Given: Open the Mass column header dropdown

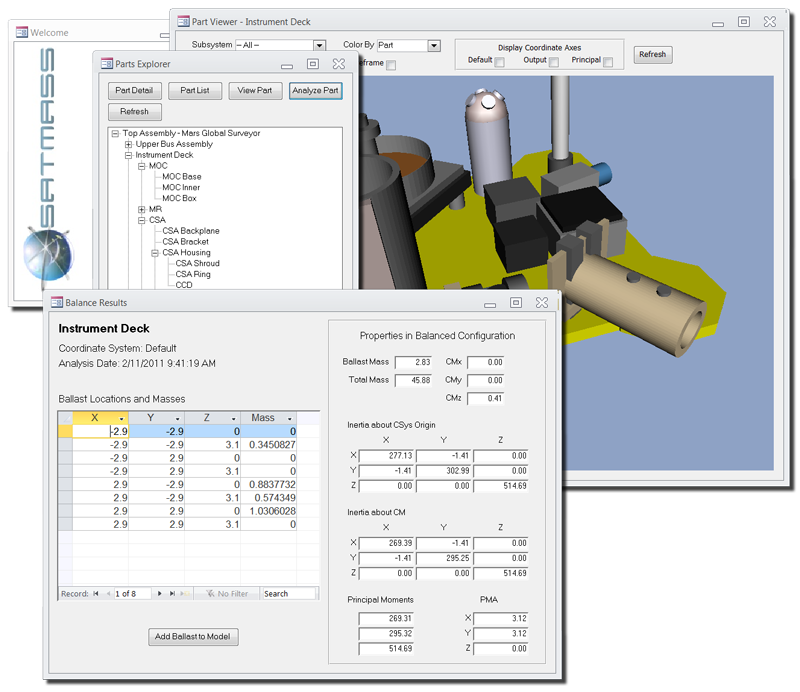Looking at the screenshot, I should click(290, 418).
